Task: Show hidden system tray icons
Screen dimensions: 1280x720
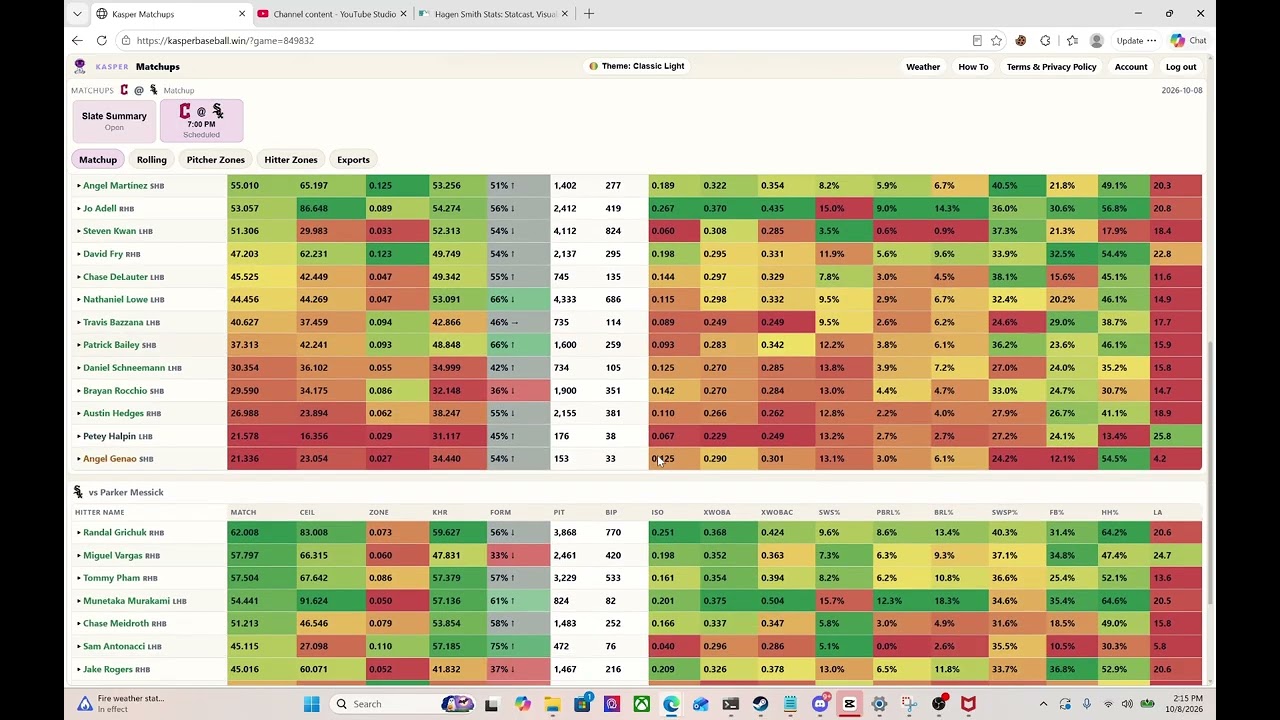Action: tap(1043, 704)
